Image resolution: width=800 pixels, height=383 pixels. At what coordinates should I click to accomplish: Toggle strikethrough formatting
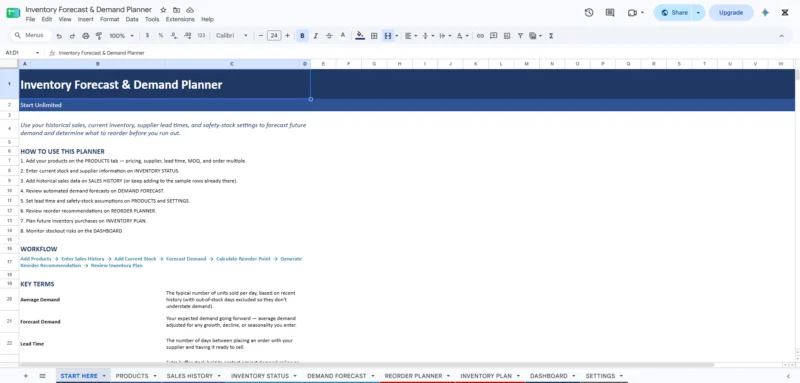point(329,36)
